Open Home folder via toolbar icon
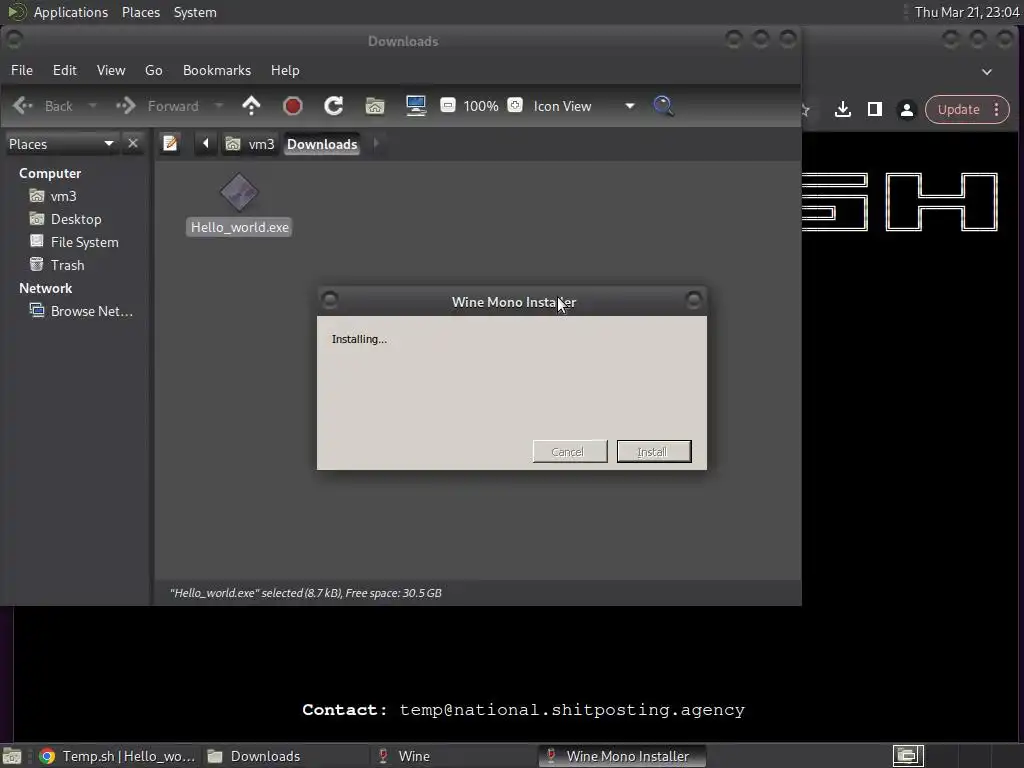1024x768 pixels. click(x=375, y=106)
